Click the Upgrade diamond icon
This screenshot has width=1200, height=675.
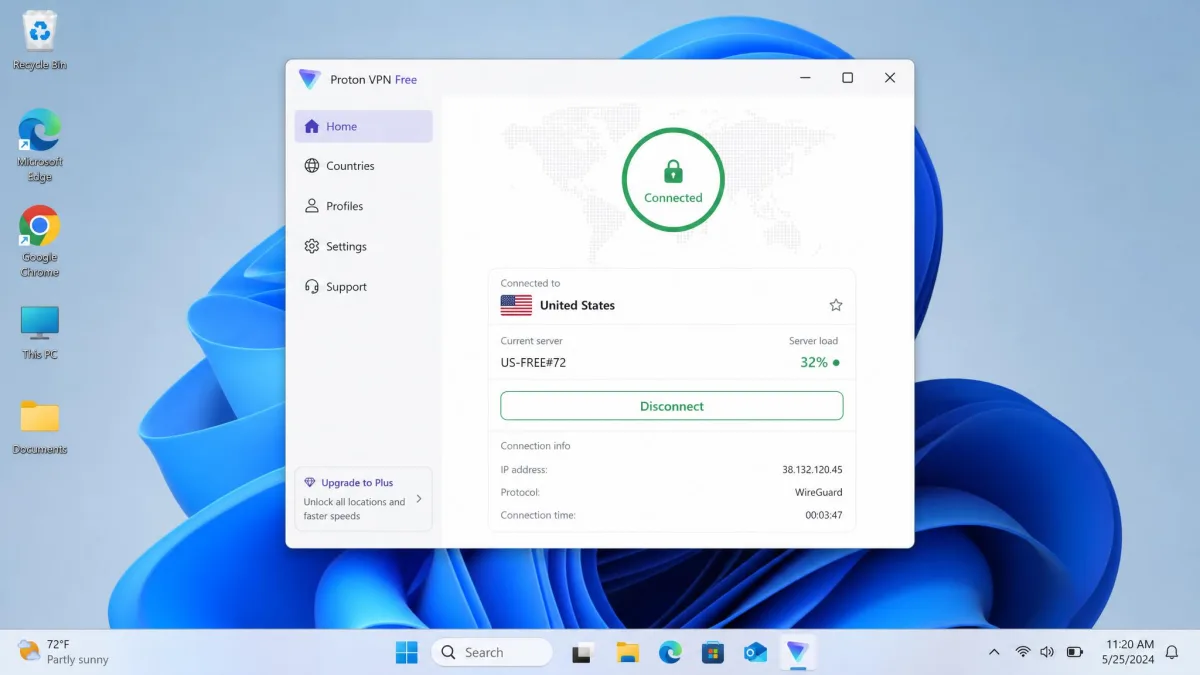[310, 482]
